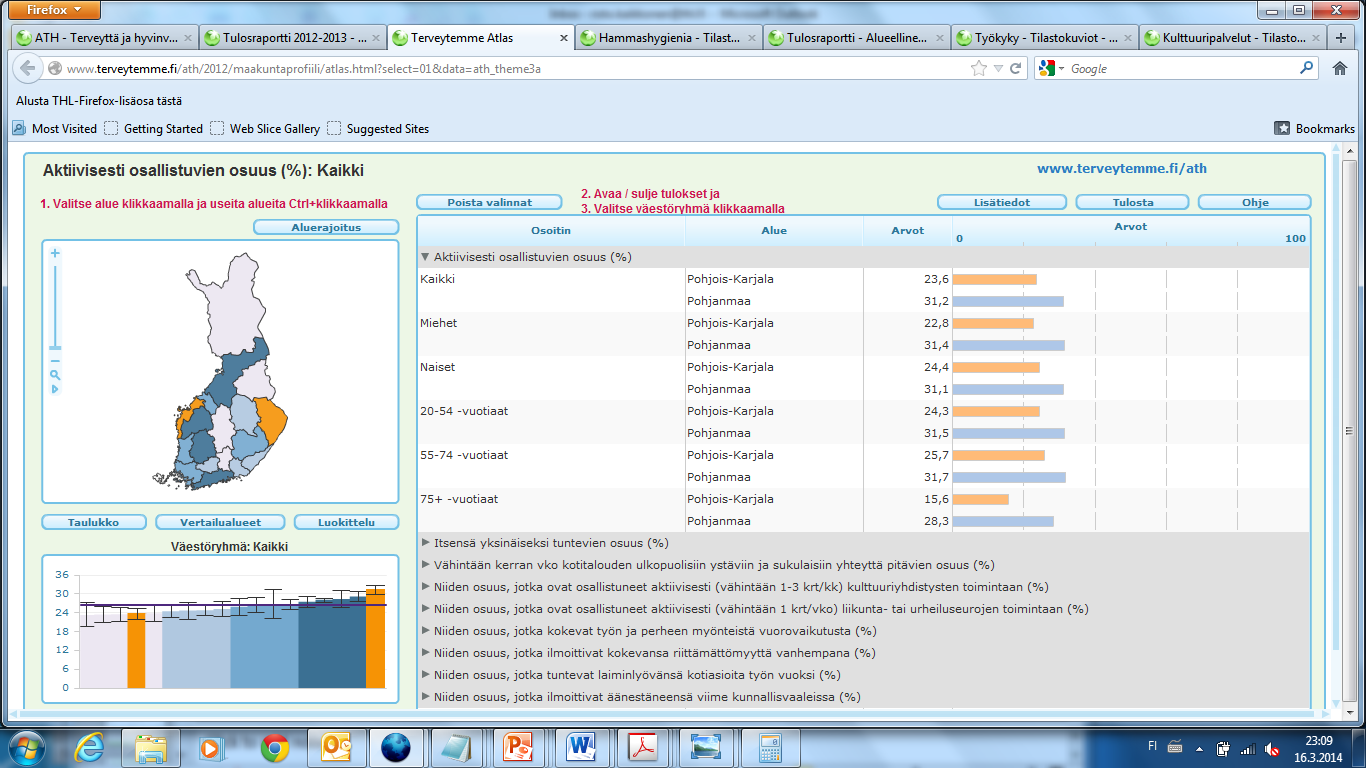
Task: Open Outlook from taskbar
Action: tap(336, 747)
